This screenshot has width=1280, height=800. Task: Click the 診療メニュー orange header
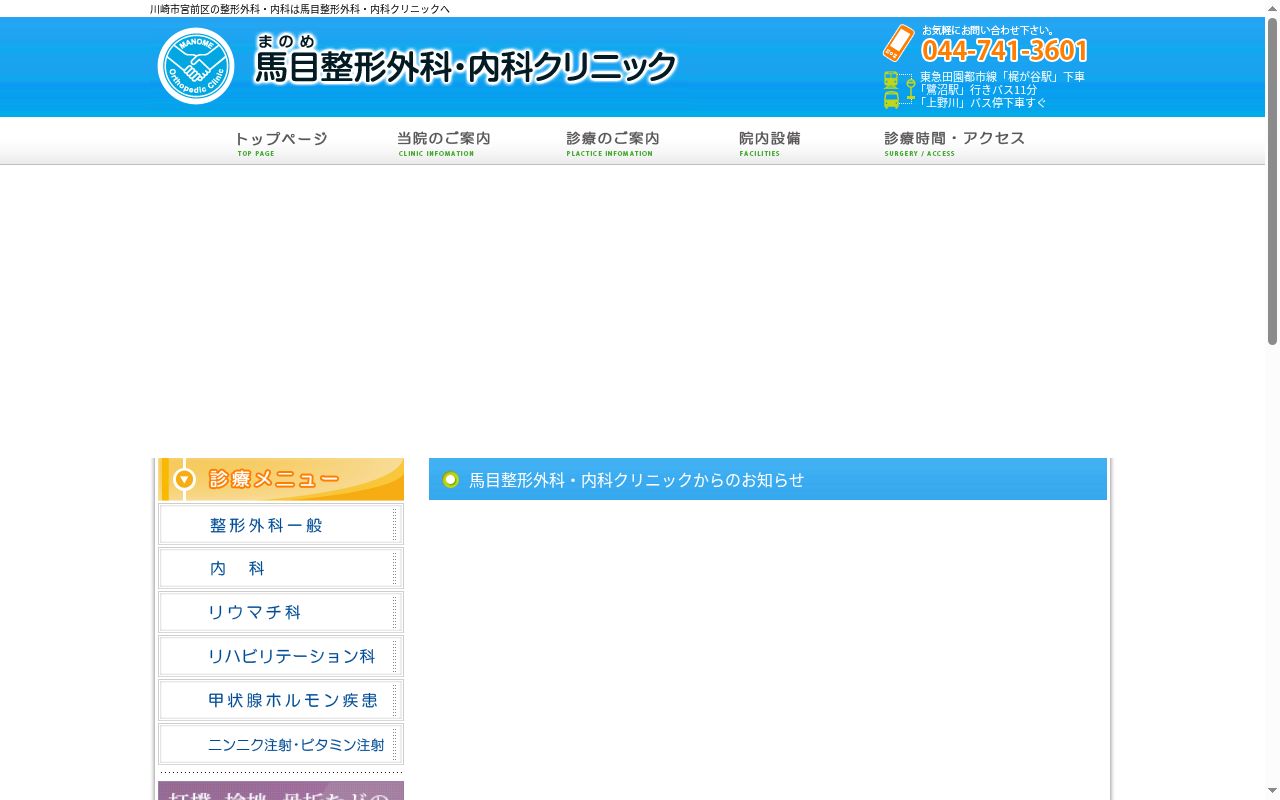coord(281,480)
